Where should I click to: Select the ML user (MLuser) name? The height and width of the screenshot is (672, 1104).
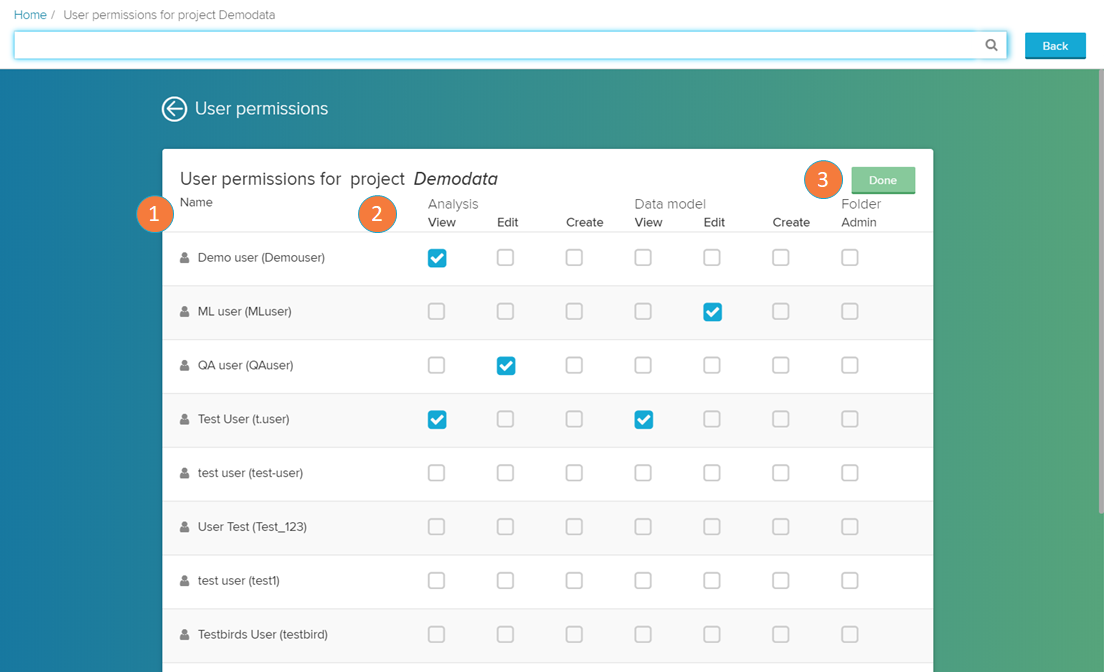point(244,312)
